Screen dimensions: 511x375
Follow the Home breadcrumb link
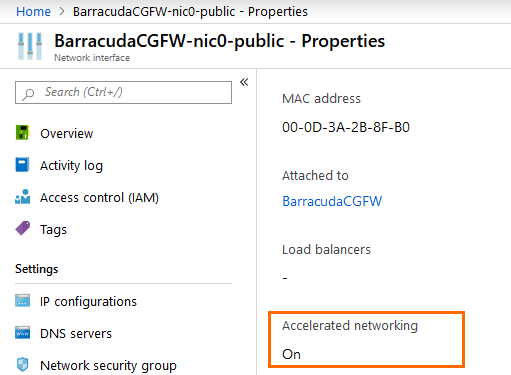click(33, 12)
